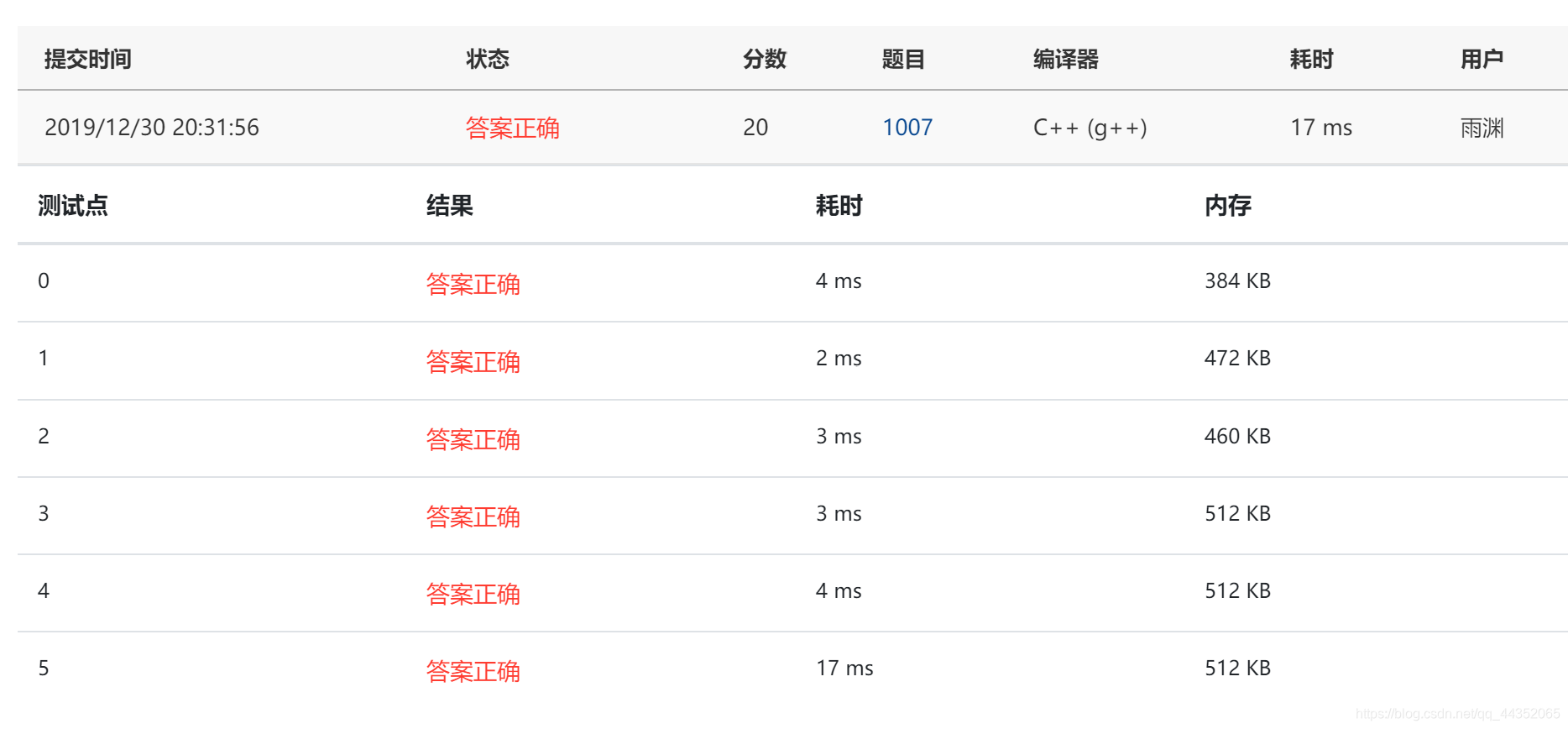
Task: Click the 测试点 column header
Action: (73, 205)
